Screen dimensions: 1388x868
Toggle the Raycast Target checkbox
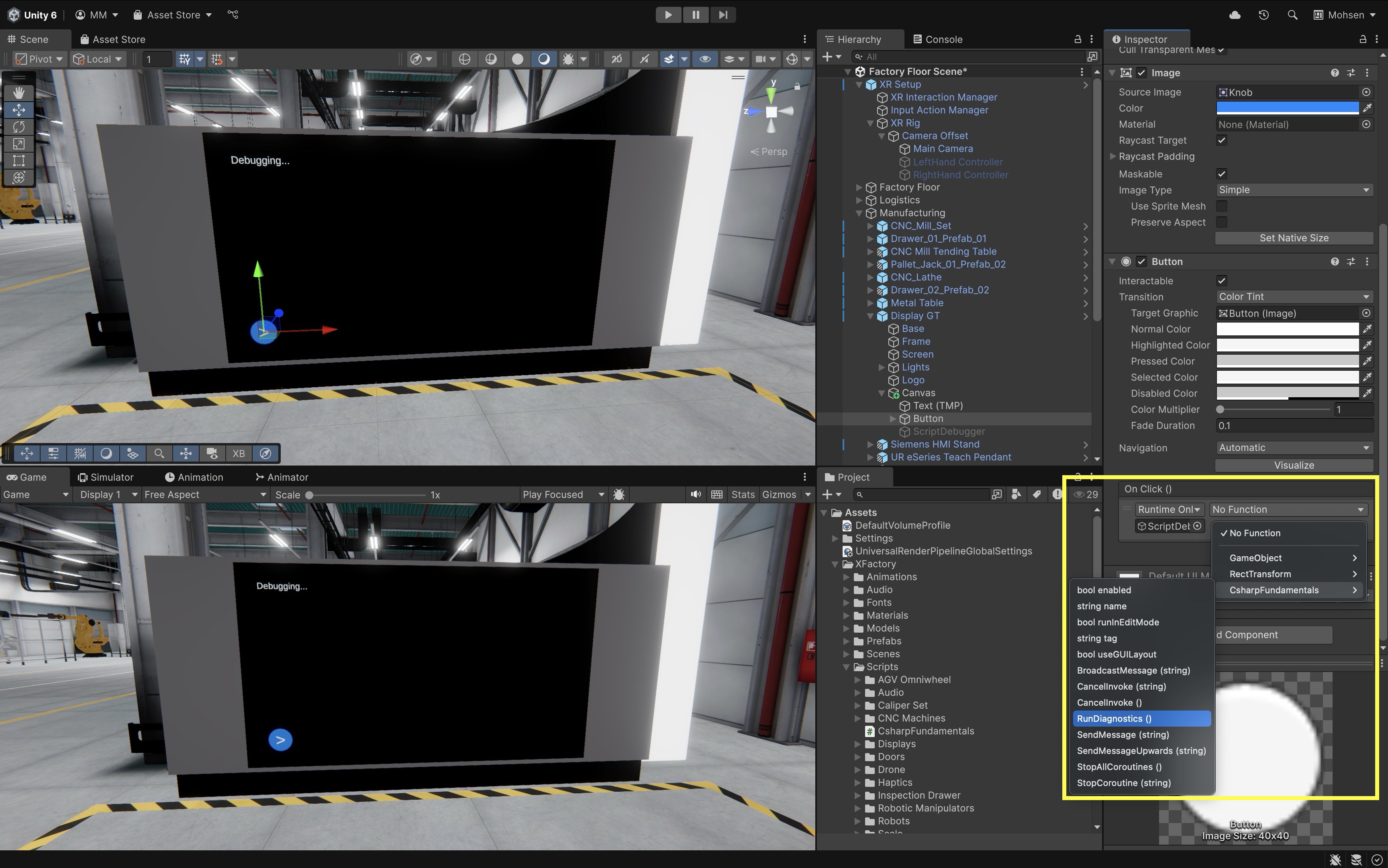(x=1222, y=140)
